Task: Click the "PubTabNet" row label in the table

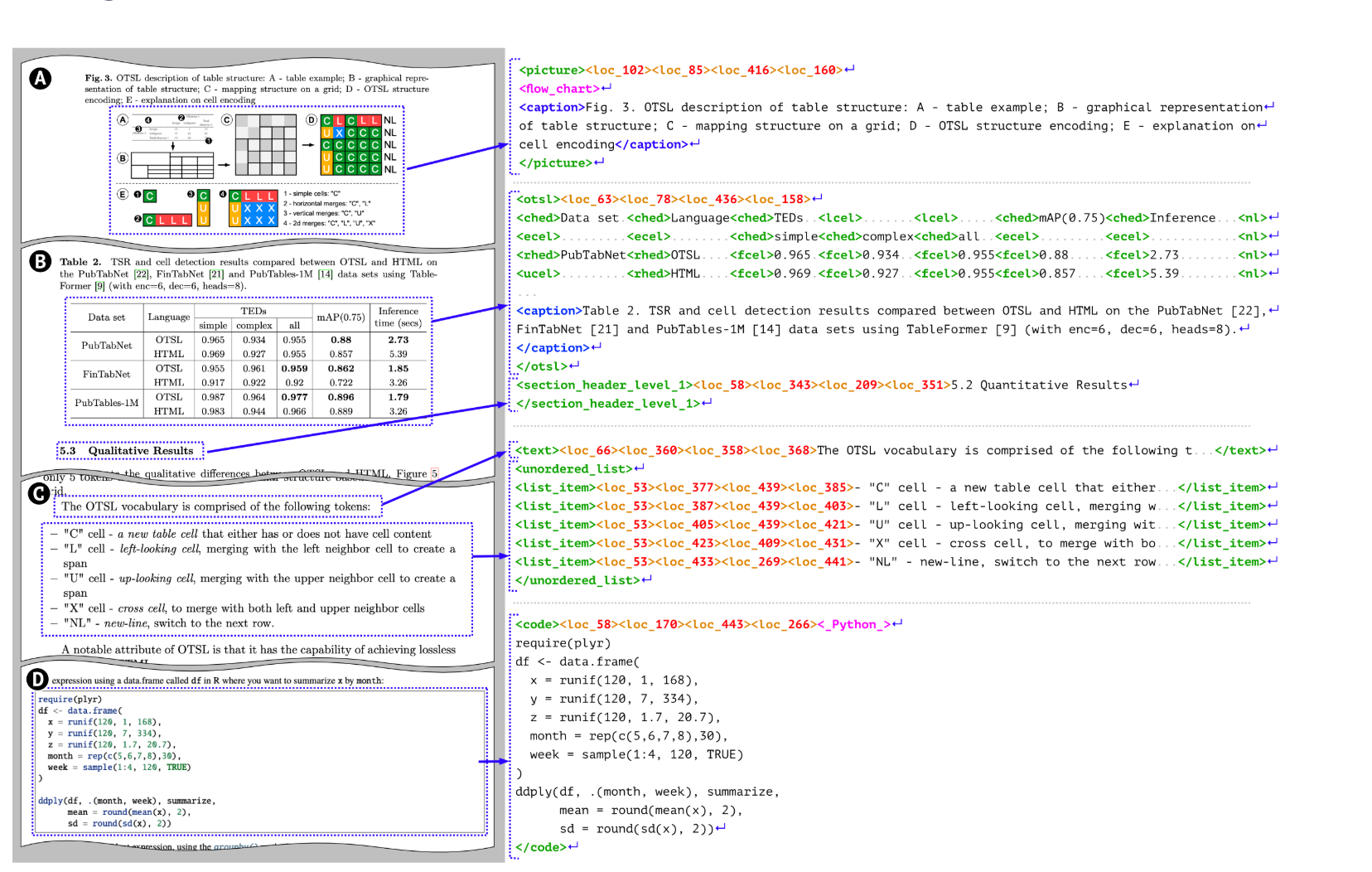Action: (x=107, y=346)
